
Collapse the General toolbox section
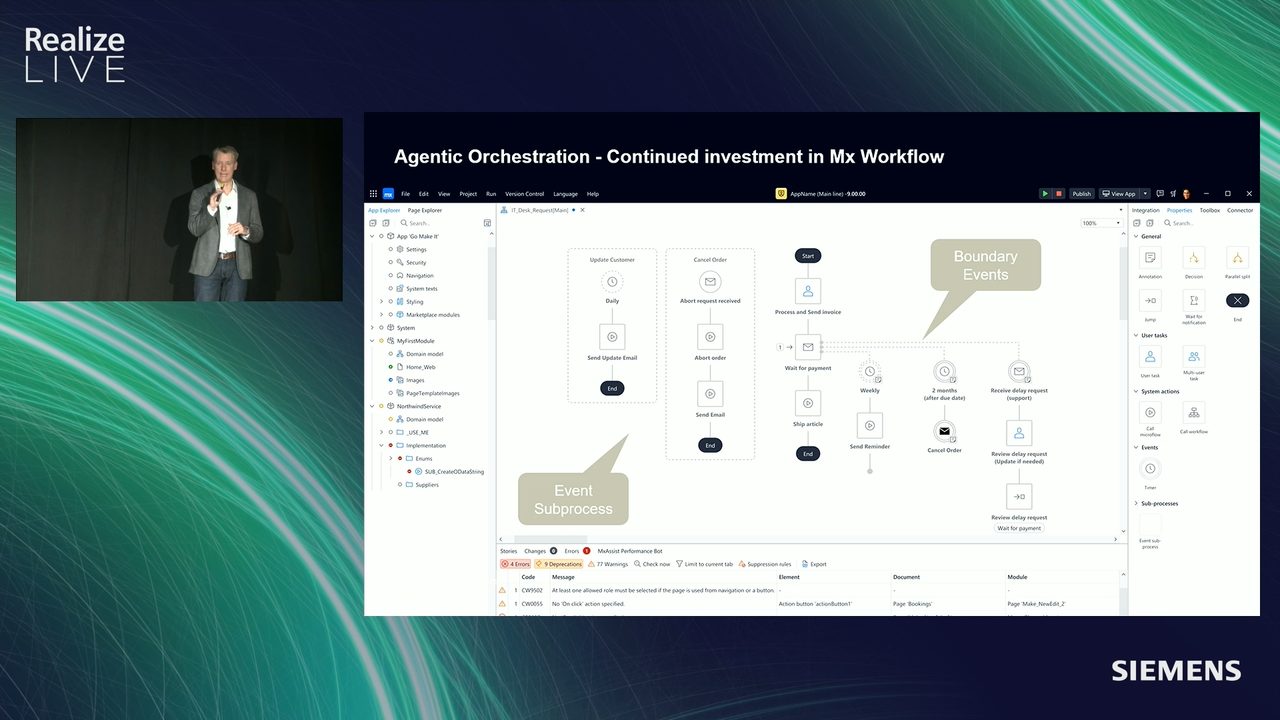tap(1136, 237)
